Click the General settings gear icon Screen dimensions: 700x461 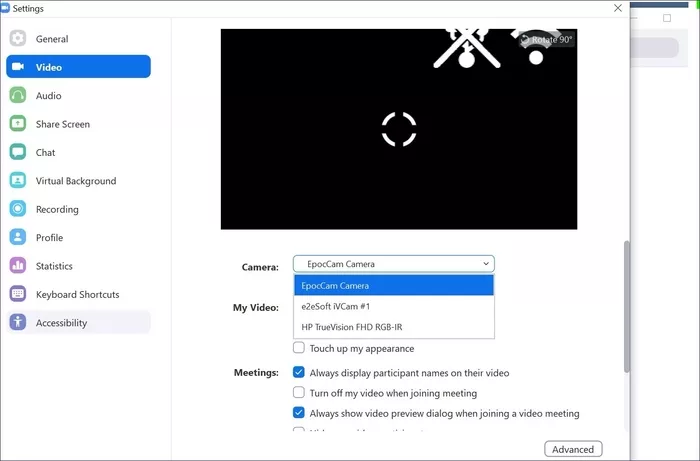tap(18, 39)
